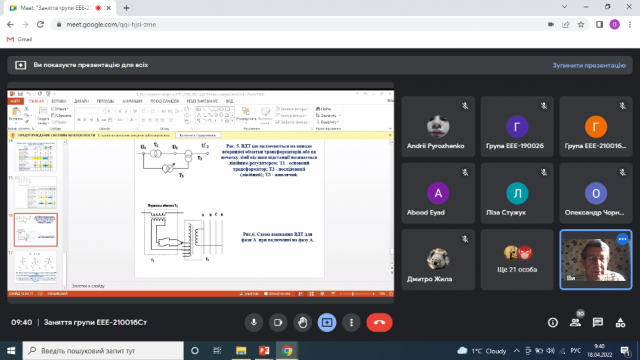Close the Meet tab
640x360 pixels.
pos(109,8)
